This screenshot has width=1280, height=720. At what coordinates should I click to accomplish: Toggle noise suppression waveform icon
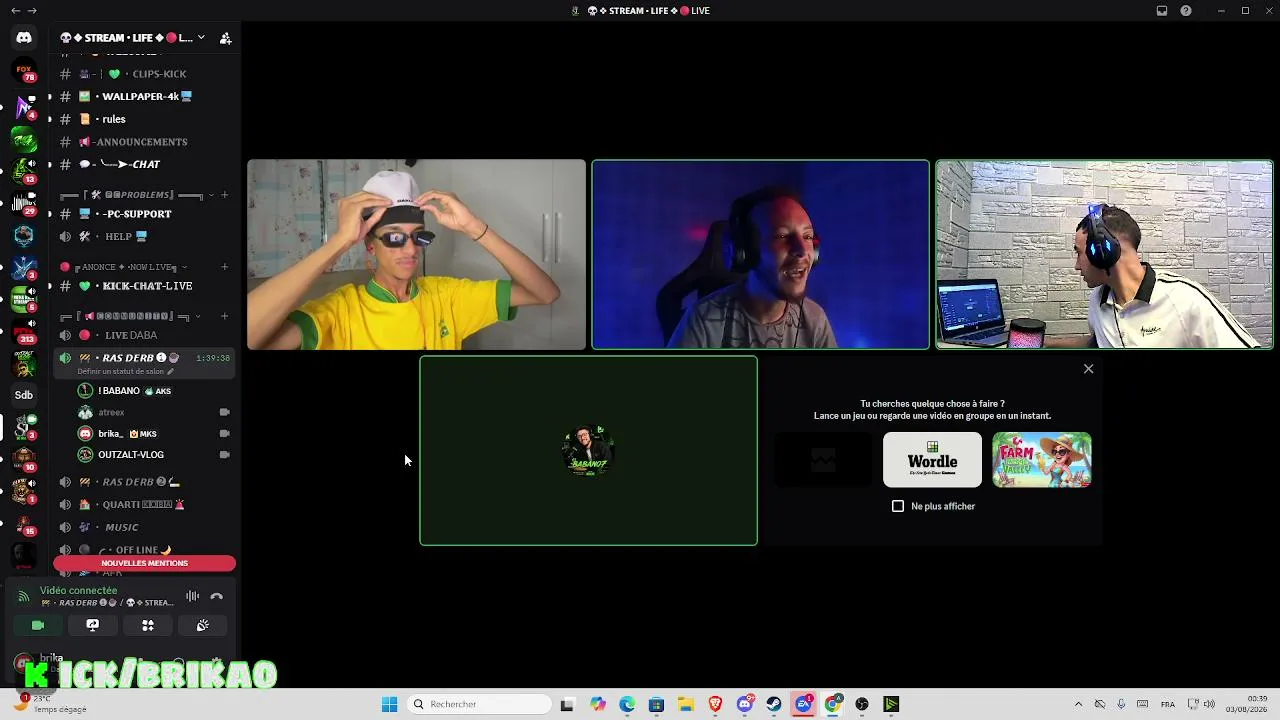pos(192,596)
